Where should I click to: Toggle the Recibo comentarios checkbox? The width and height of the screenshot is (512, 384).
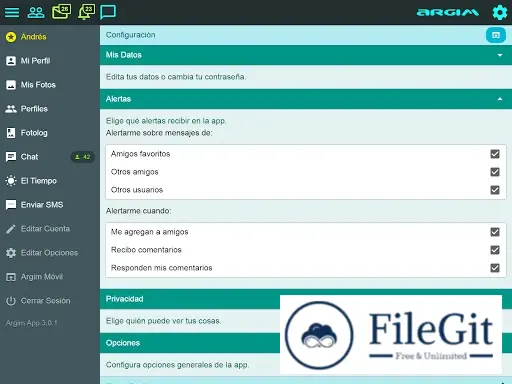click(495, 250)
